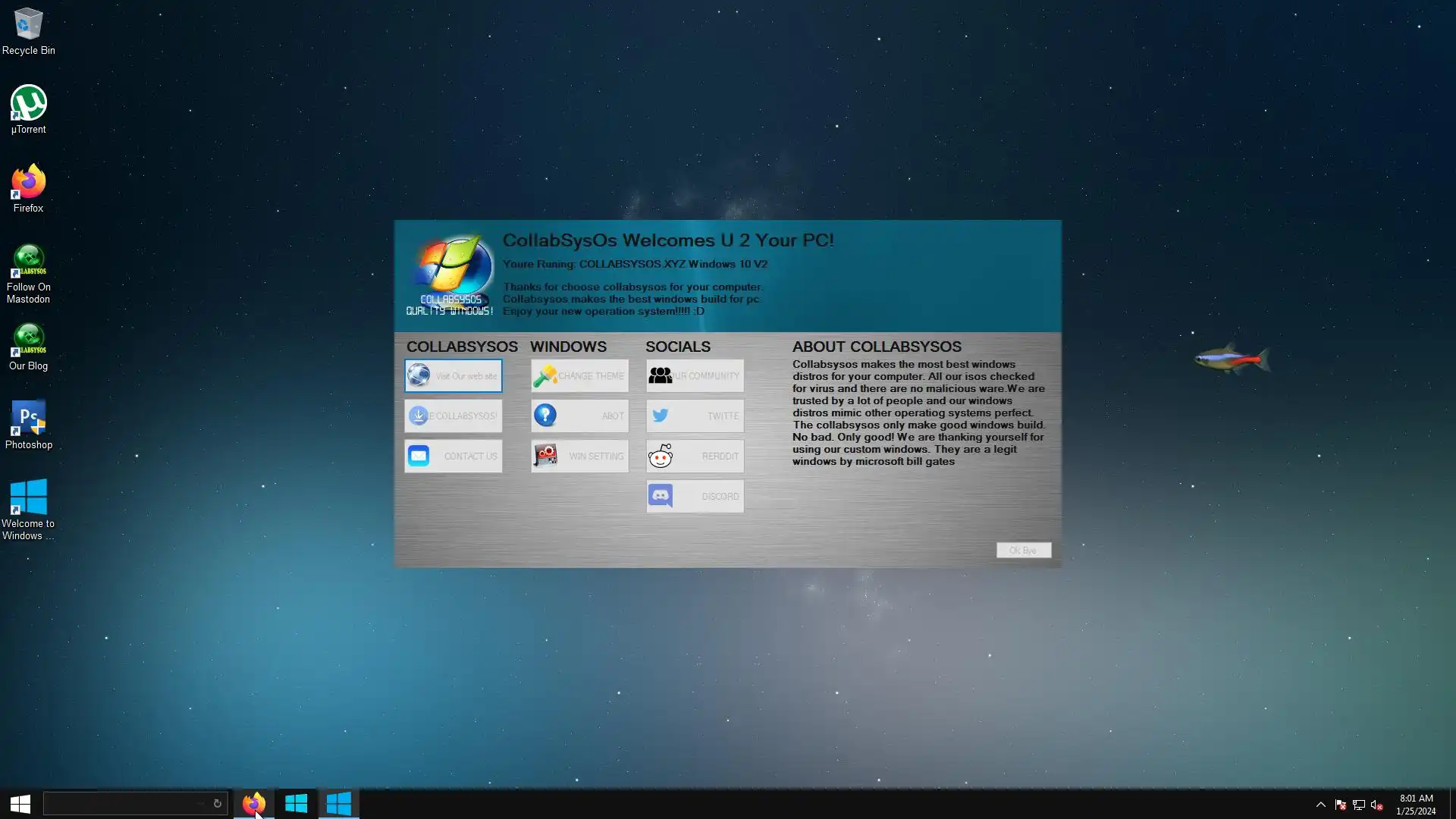This screenshot has height=819, width=1456.
Task: Select the Photoshop desktop icon
Action: pos(28,425)
